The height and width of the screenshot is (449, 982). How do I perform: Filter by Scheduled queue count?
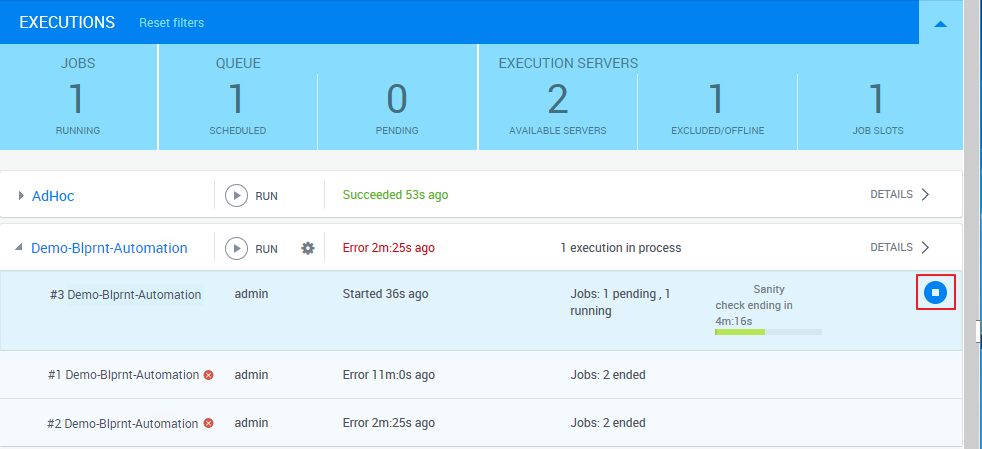[x=237, y=101]
